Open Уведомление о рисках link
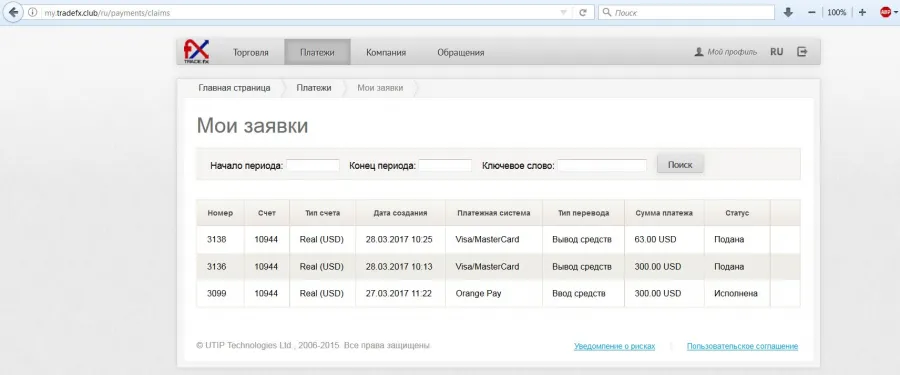The image size is (900, 375). coord(614,346)
